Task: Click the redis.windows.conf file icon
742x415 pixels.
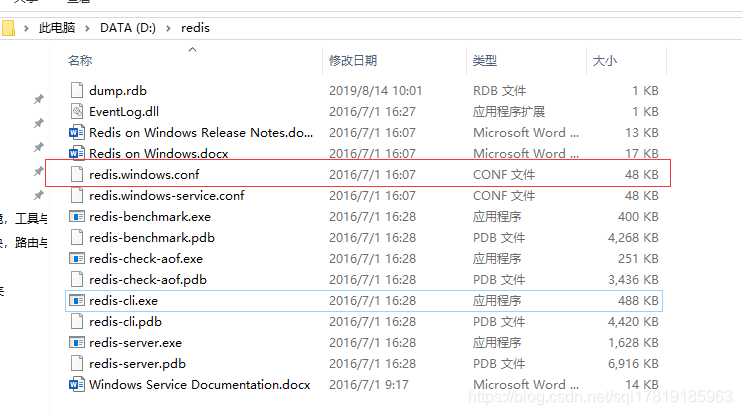Action: pos(77,174)
